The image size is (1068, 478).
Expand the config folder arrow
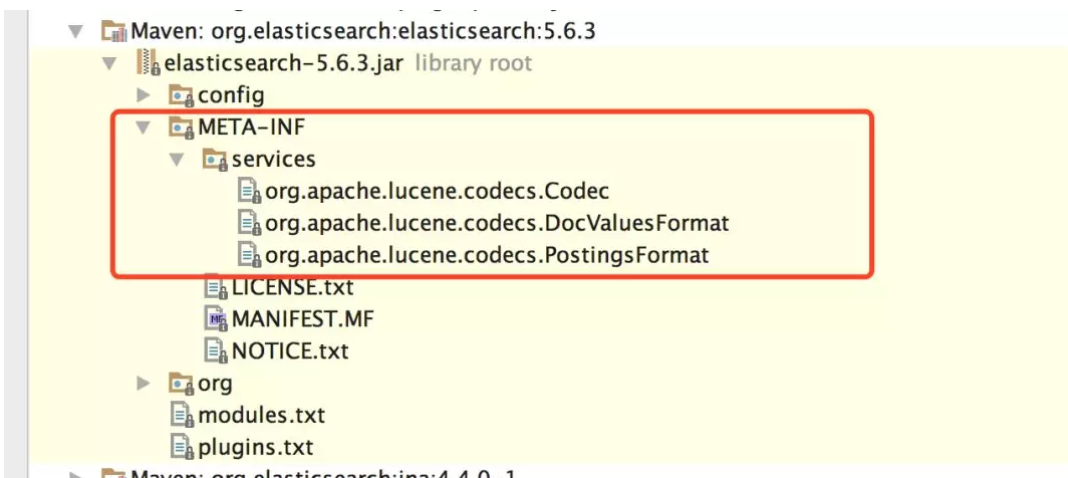click(142, 95)
